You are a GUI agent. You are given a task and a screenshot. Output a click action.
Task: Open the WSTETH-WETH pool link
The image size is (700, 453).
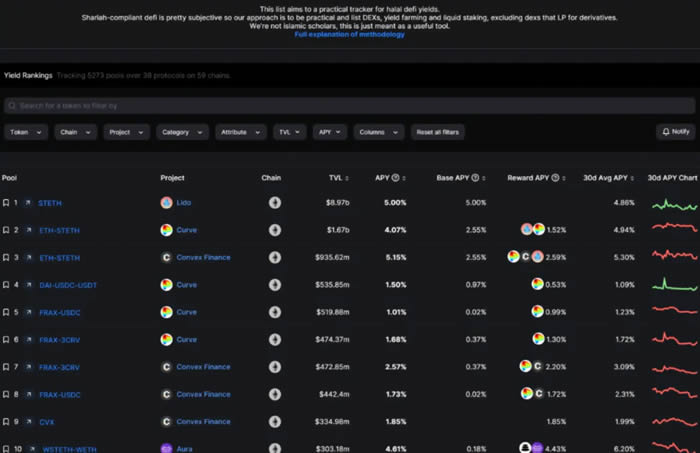pyautogui.click(x=69, y=449)
